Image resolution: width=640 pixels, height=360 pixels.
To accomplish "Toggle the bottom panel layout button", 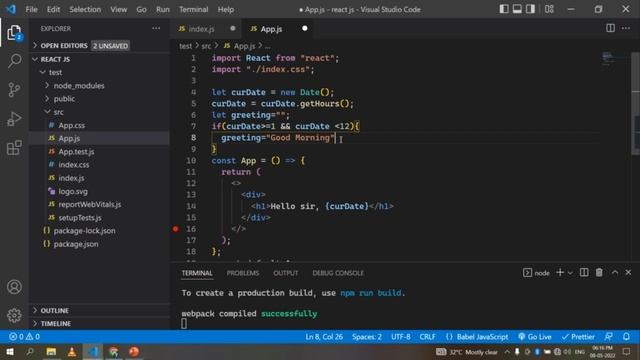I will point(517,9).
